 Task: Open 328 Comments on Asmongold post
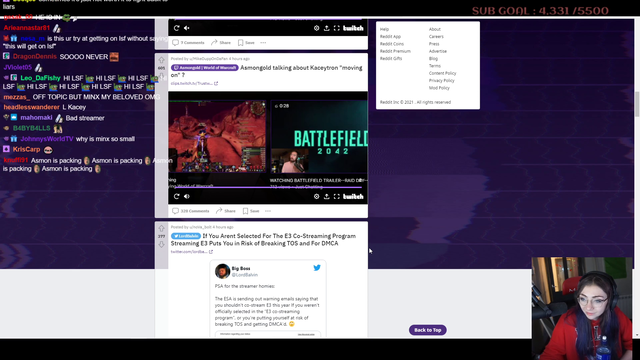point(191,211)
